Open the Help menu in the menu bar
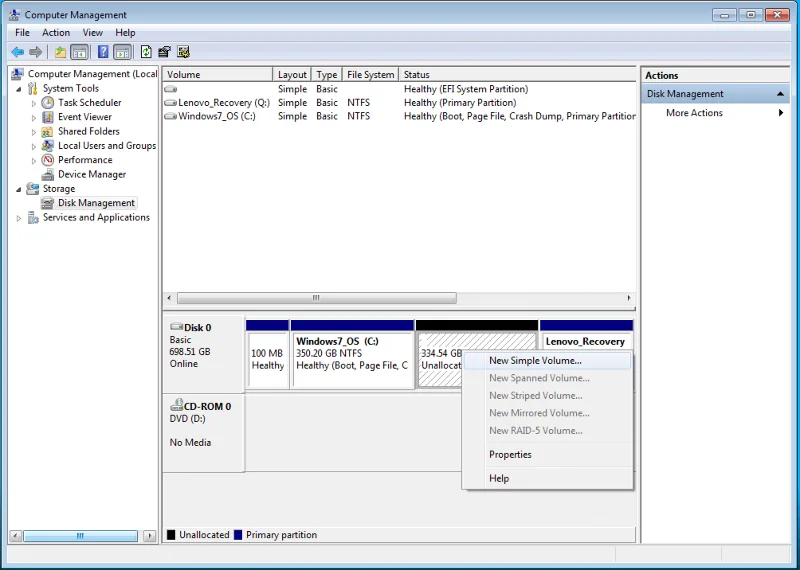The width and height of the screenshot is (800, 570). [x=125, y=33]
